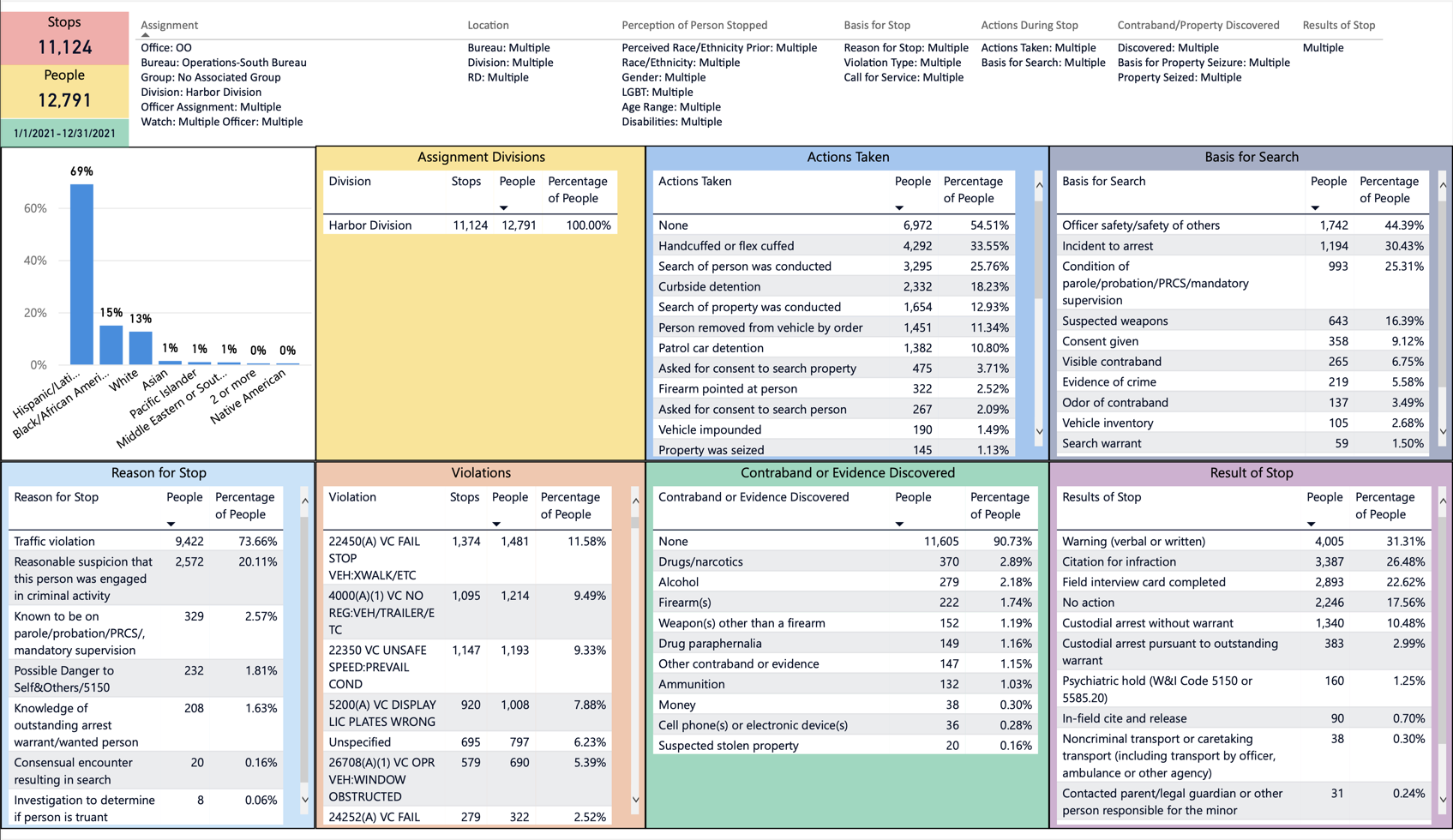
Task: Click the scroll-down arrow of Reason for Stop table
Action: click(x=304, y=800)
